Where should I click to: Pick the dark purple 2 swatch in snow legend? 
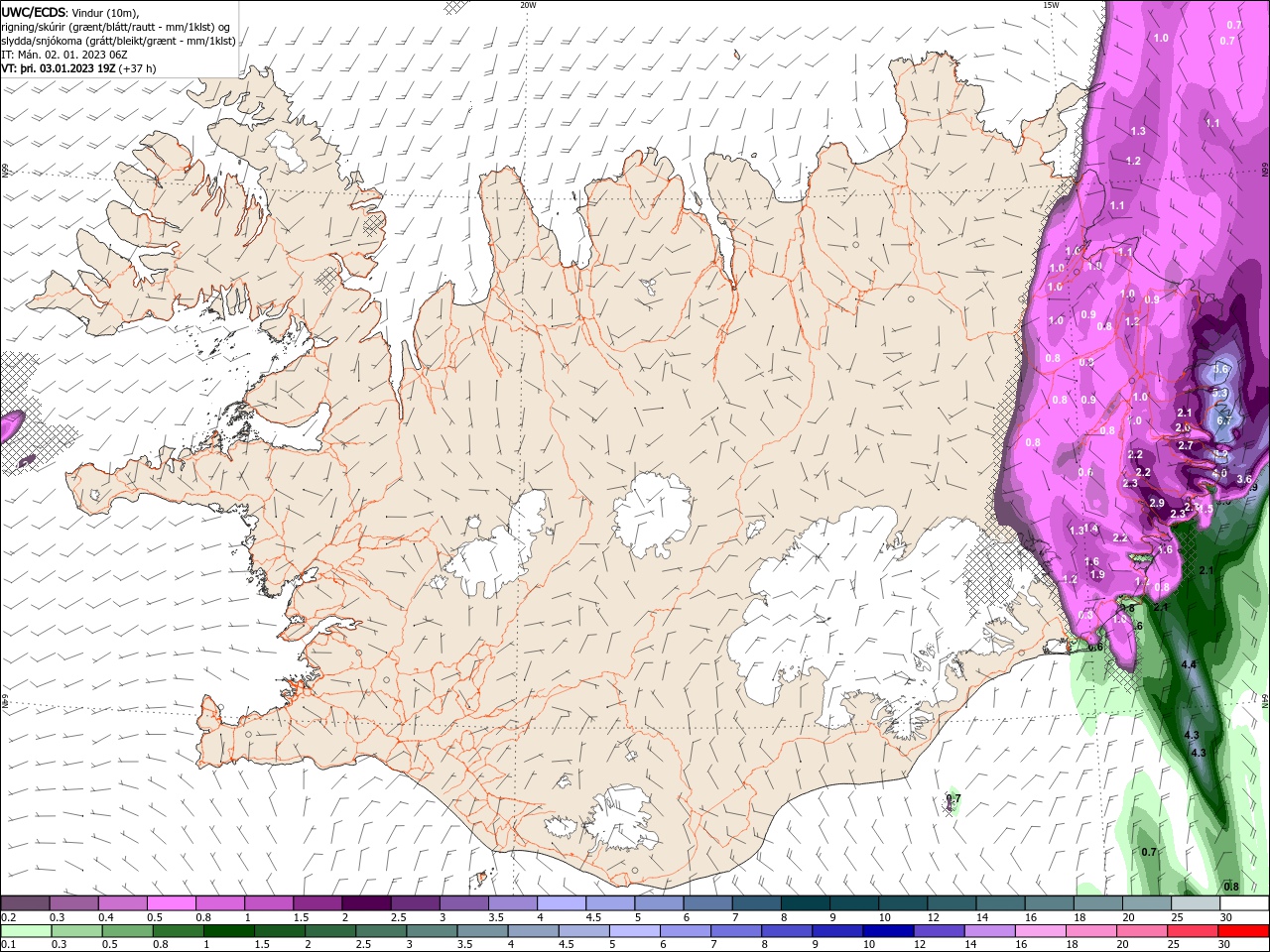(x=366, y=903)
